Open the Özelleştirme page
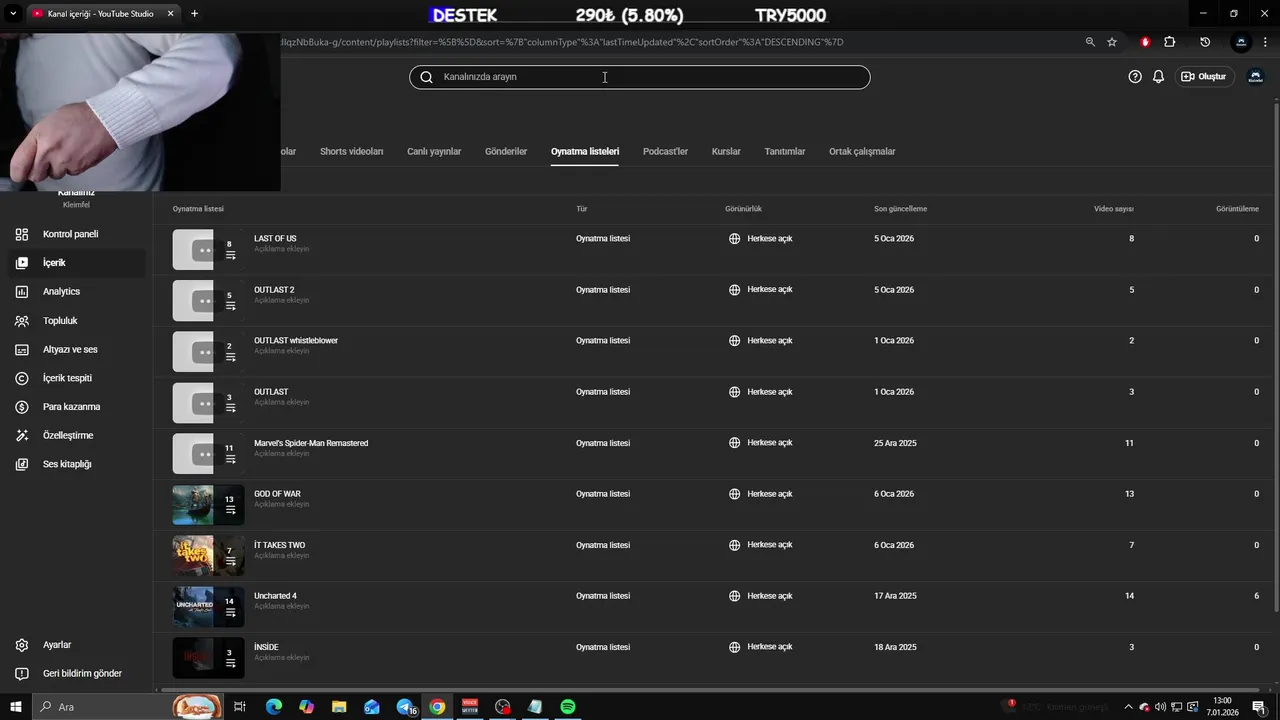 coord(70,436)
